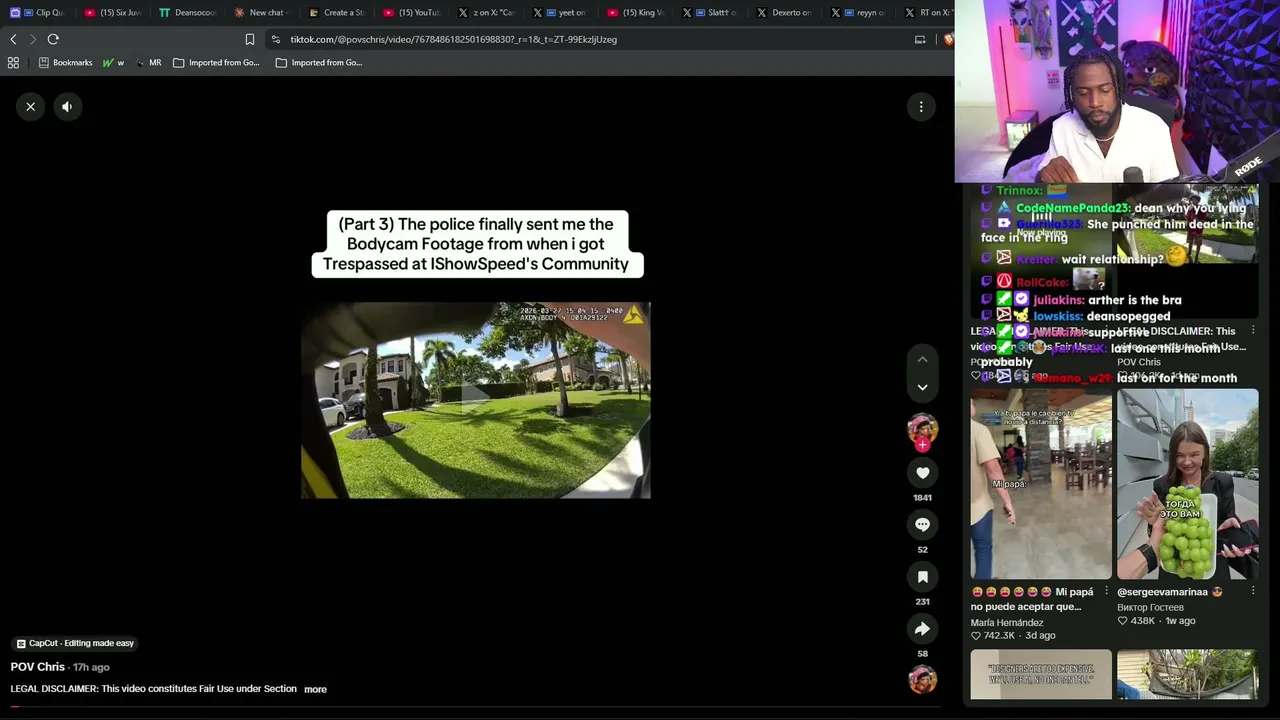Bookmark this page from the toolbar
This screenshot has height=720, width=1280.
[x=250, y=39]
